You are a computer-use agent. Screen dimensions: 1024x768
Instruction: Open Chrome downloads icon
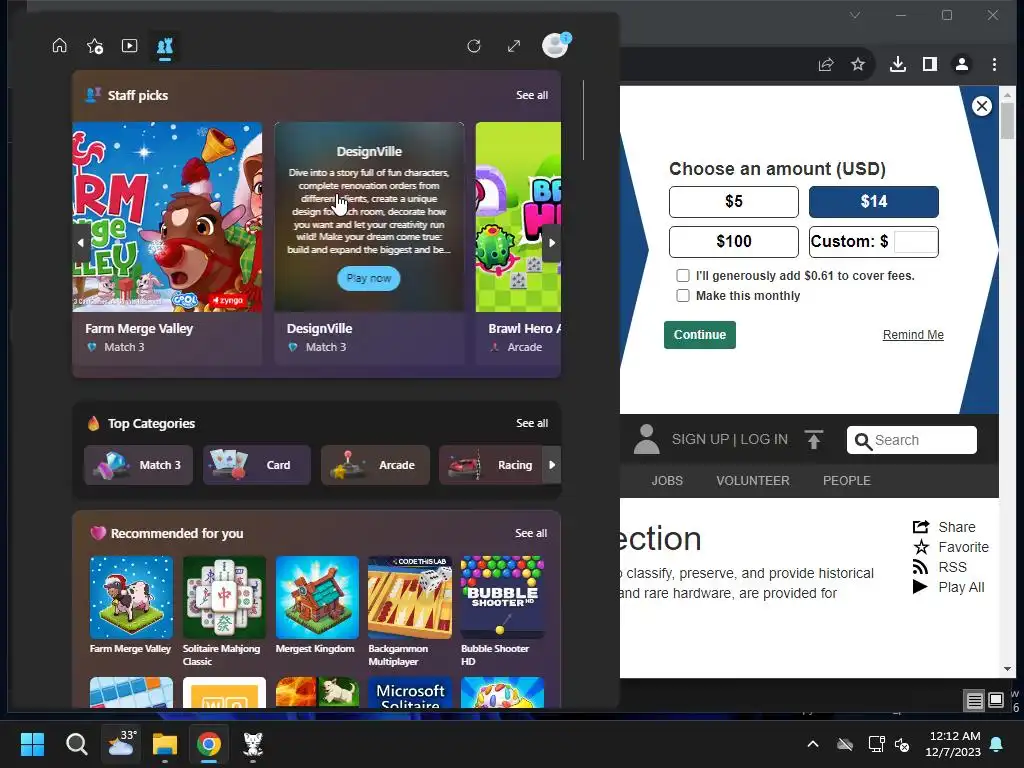point(898,64)
